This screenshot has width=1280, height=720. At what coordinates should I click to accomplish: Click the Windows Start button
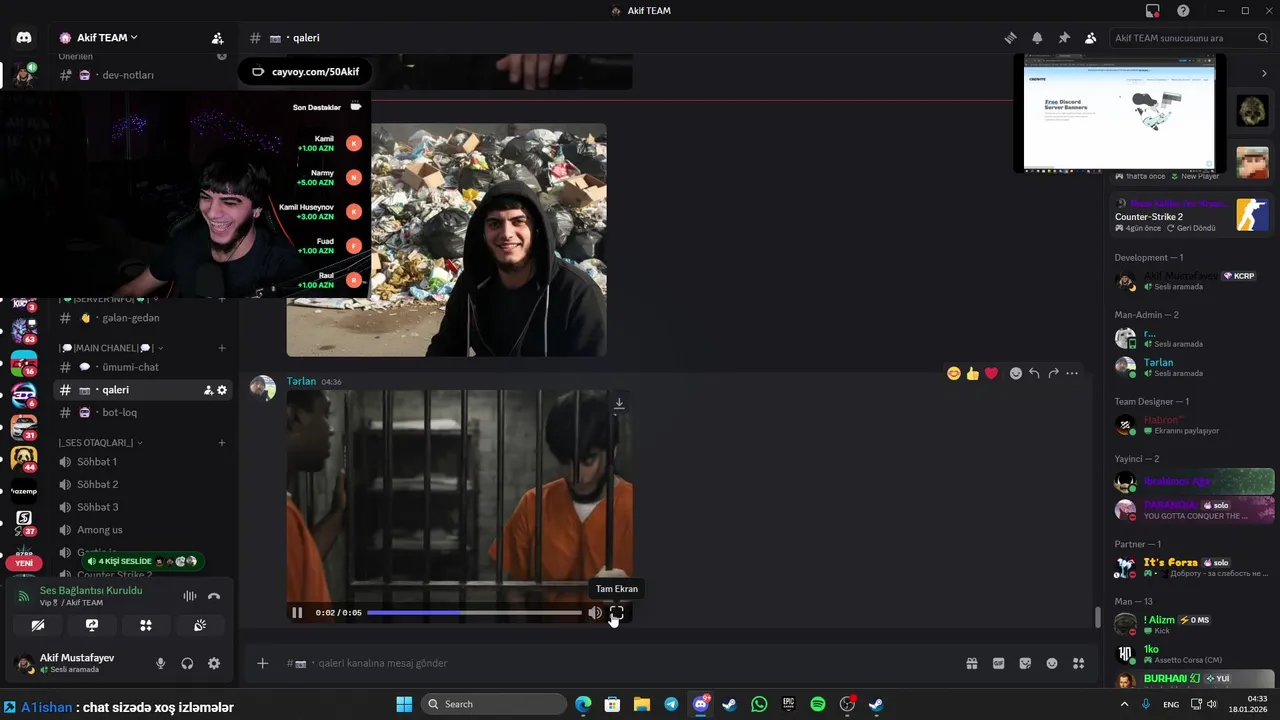(404, 704)
